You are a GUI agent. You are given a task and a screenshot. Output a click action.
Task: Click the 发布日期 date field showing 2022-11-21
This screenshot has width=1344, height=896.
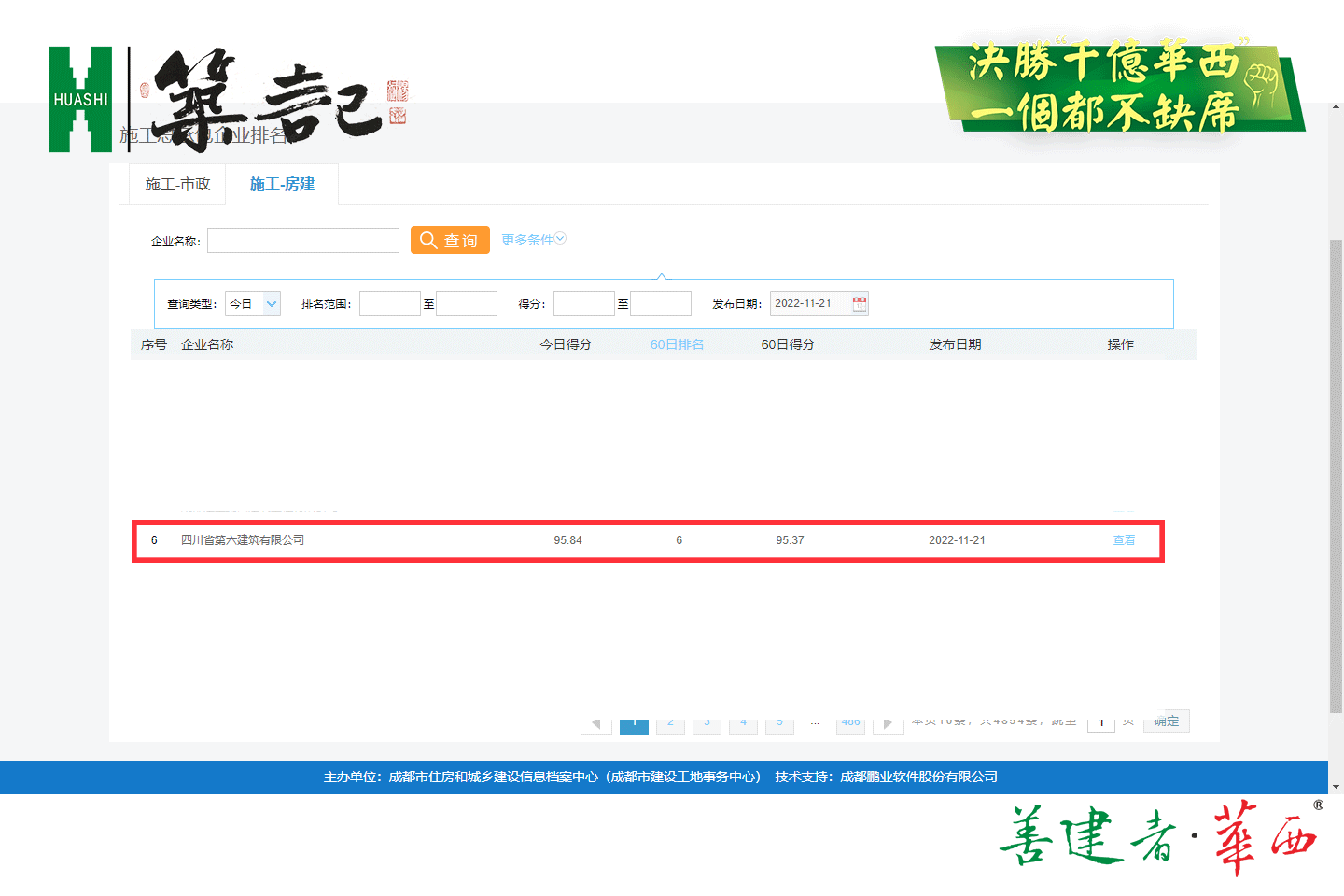pyautogui.click(x=809, y=303)
